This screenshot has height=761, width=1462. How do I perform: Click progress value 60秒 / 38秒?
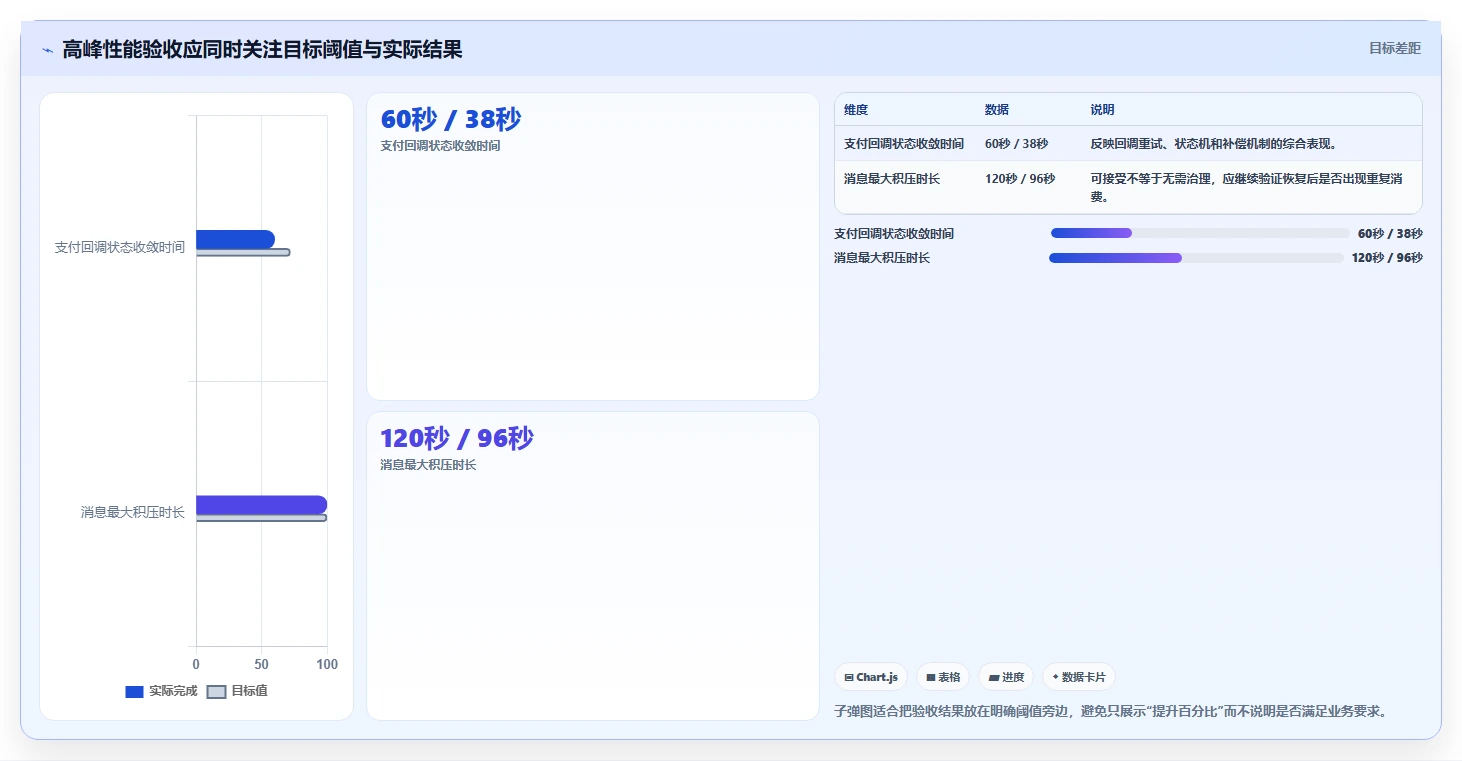coord(1390,234)
